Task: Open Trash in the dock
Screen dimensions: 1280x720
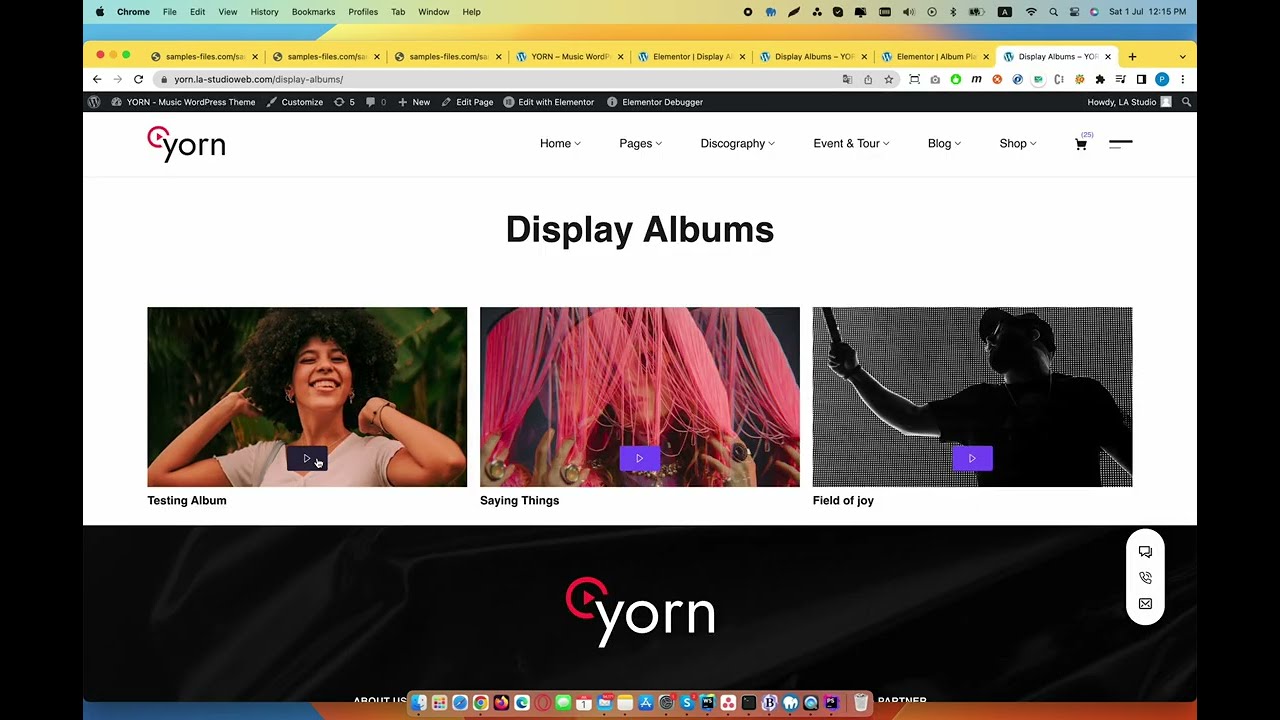Action: point(860,703)
